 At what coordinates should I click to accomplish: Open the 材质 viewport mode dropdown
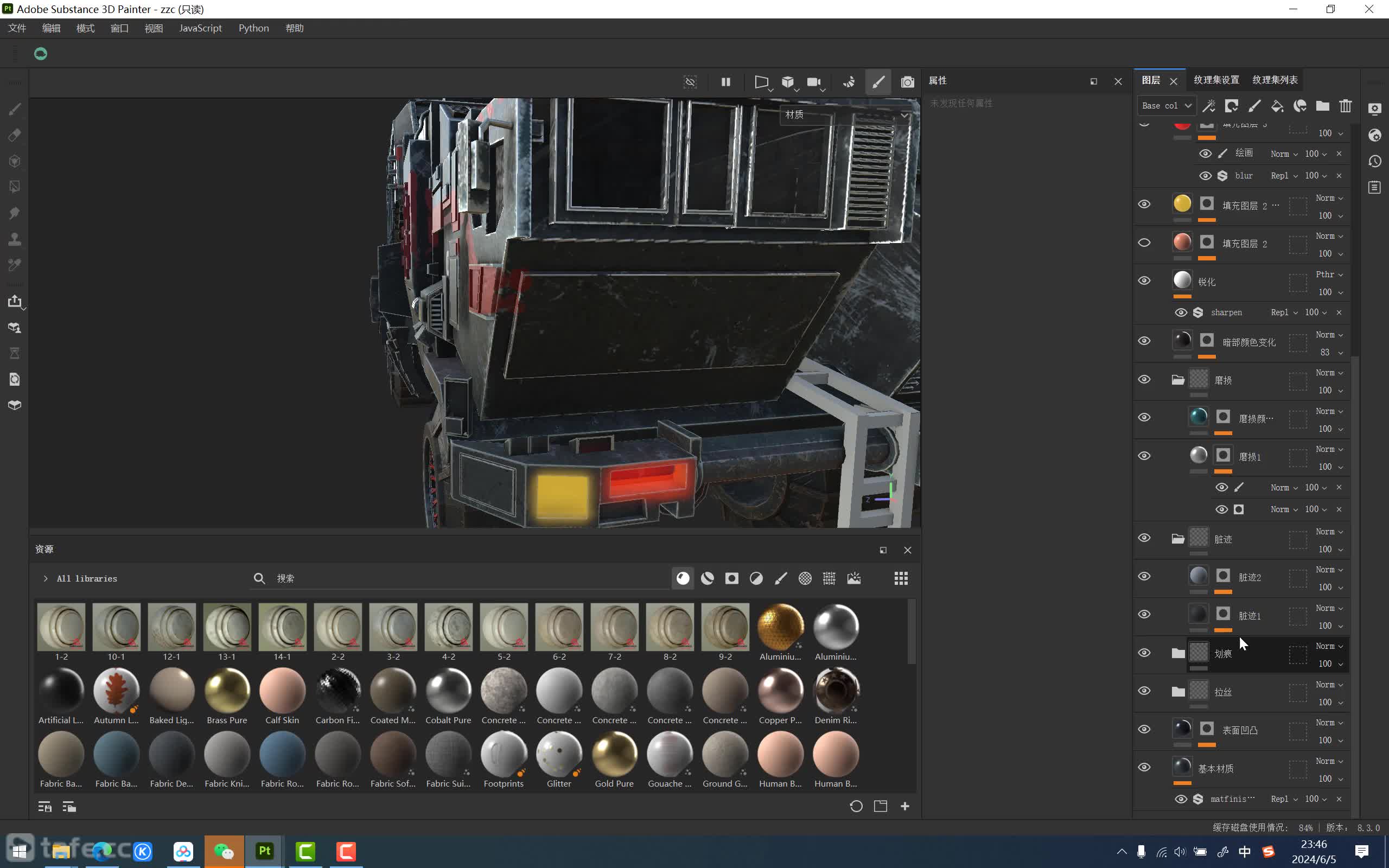tap(846, 115)
